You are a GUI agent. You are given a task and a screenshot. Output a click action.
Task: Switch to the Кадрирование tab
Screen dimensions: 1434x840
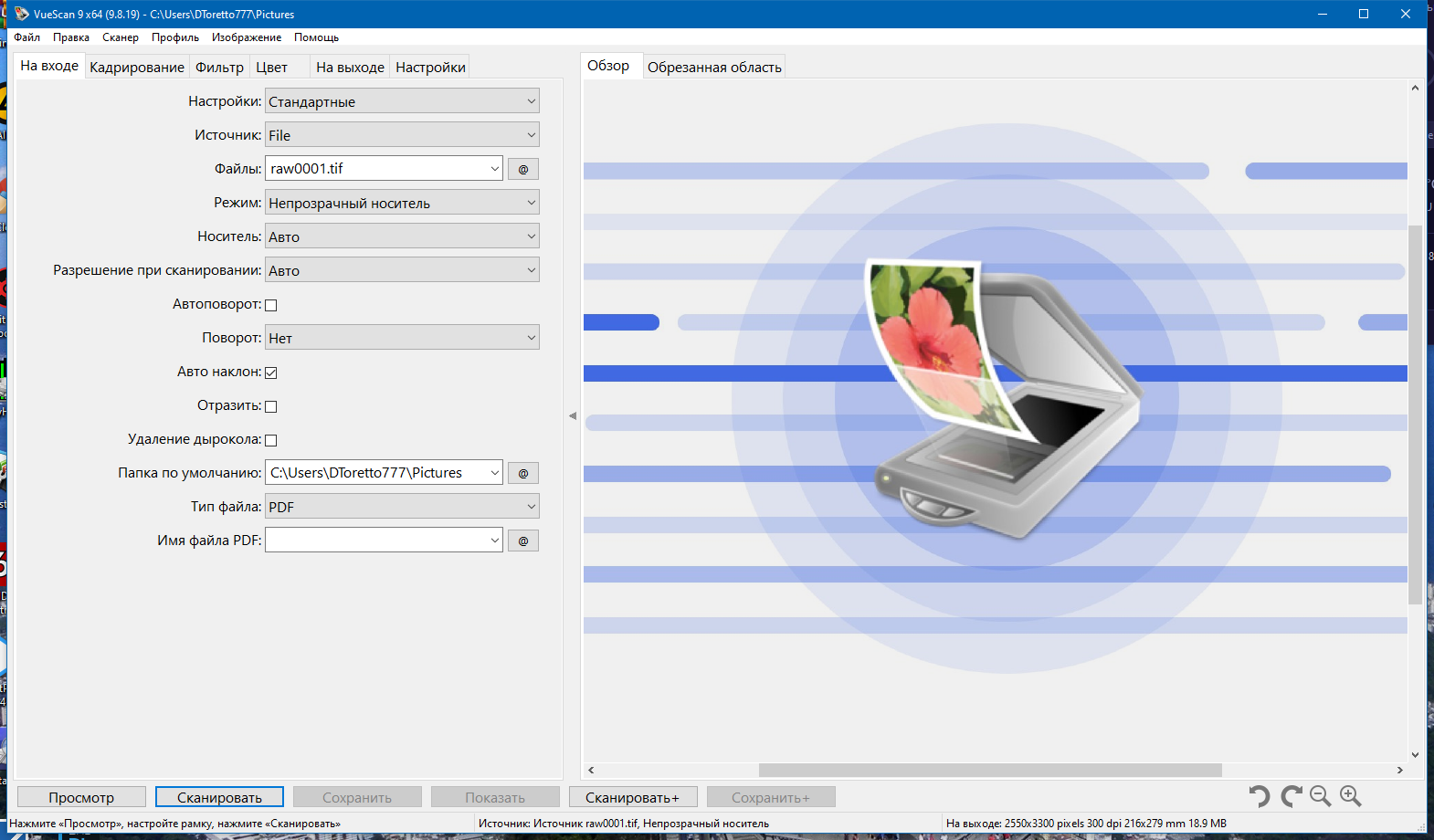137,68
